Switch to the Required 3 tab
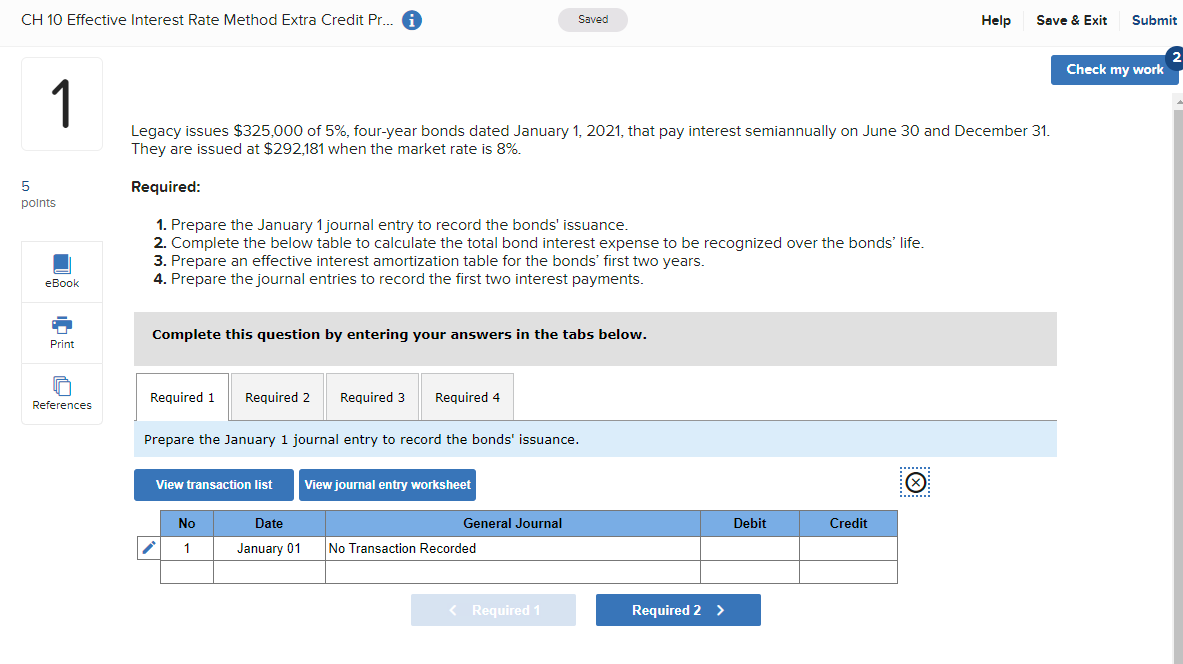Viewport: 1183px width, 664px height. pyautogui.click(x=372, y=396)
